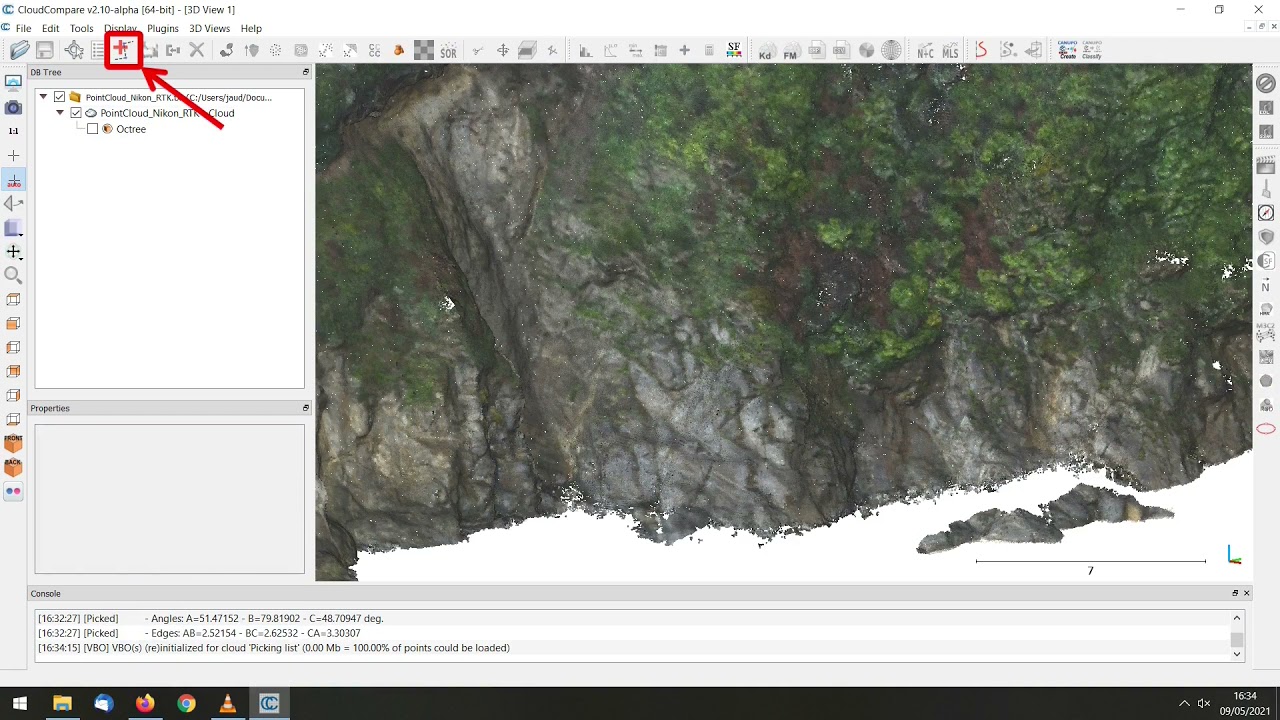
Task: Click the camera snapshot icon in sidebar
Action: [13, 107]
